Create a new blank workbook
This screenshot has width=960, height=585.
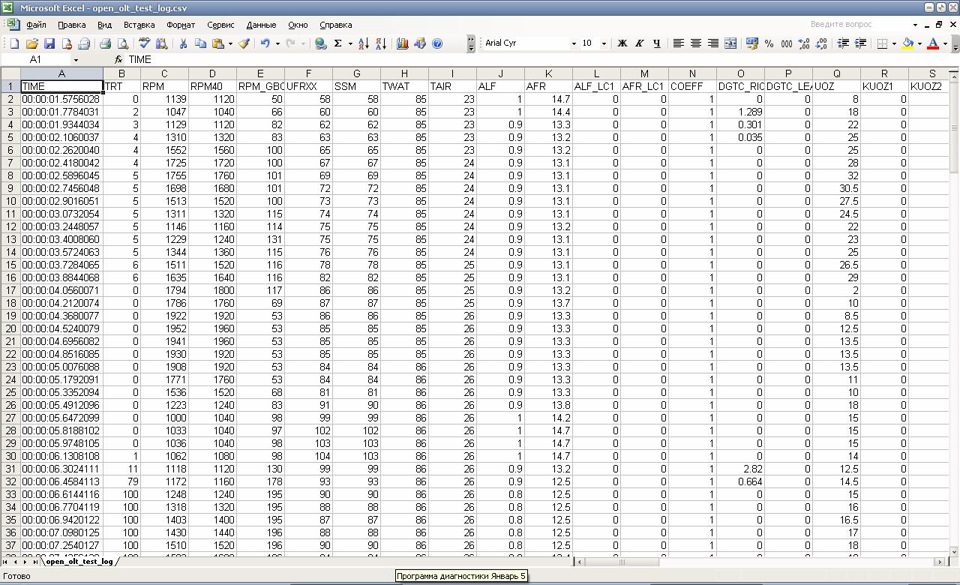click(x=14, y=43)
